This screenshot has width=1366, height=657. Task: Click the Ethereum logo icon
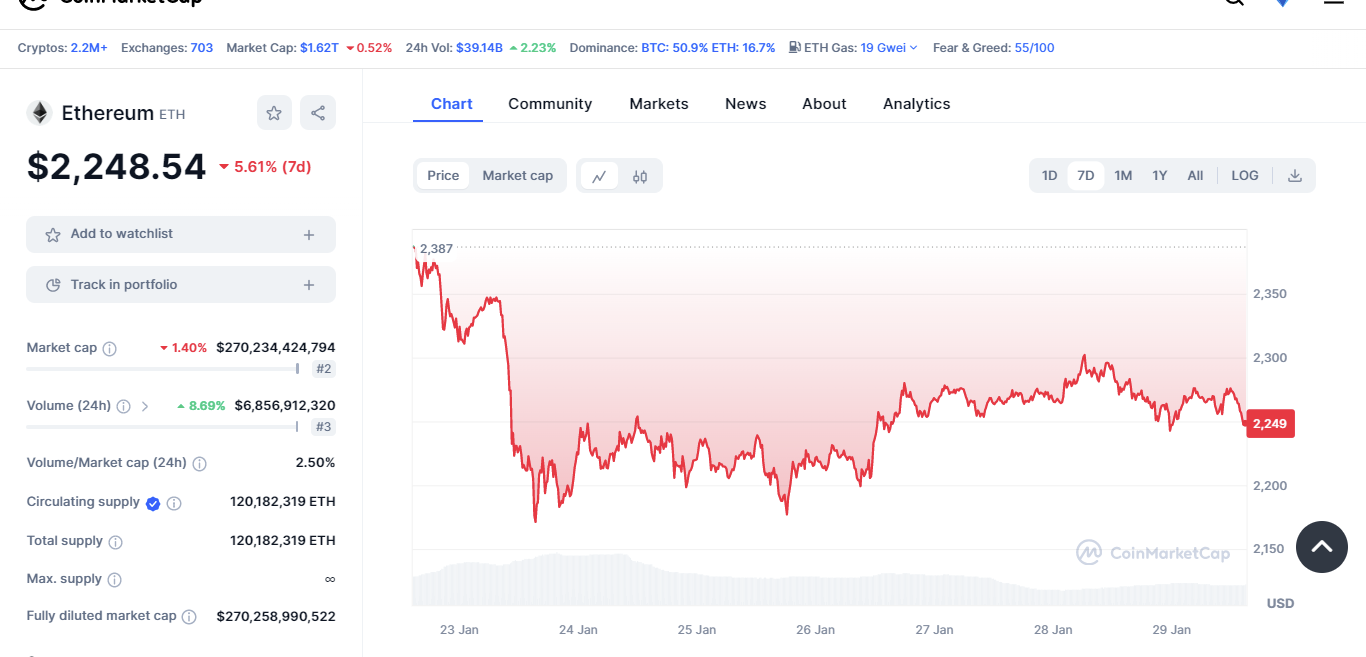point(40,113)
